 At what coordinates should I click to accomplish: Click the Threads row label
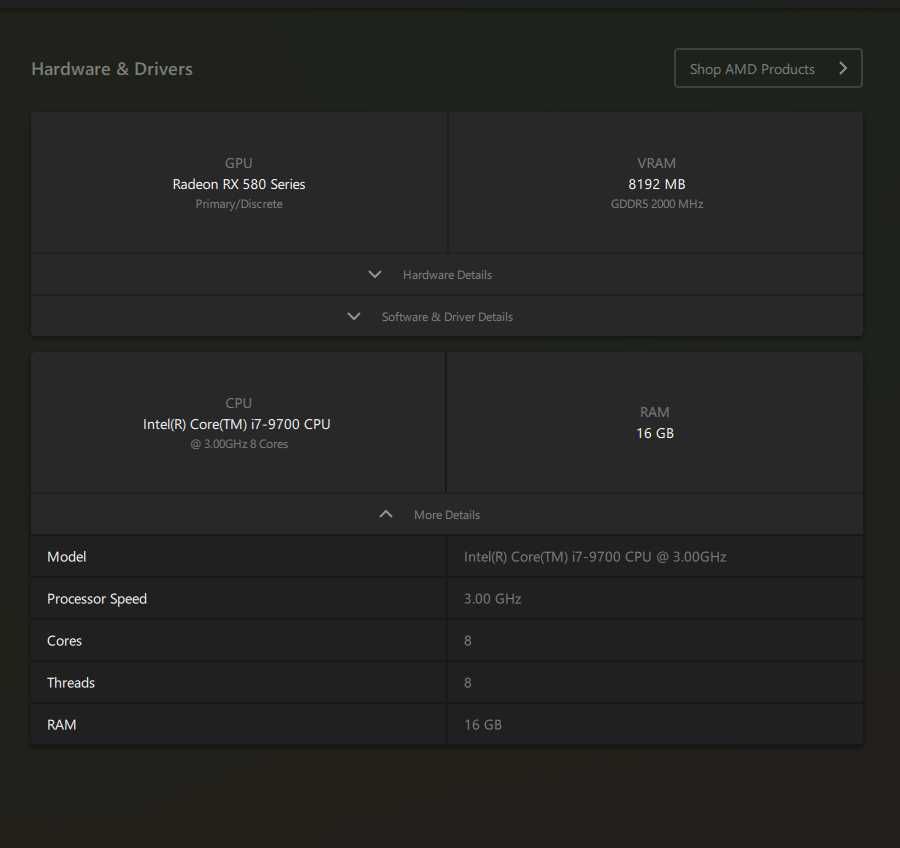click(71, 683)
